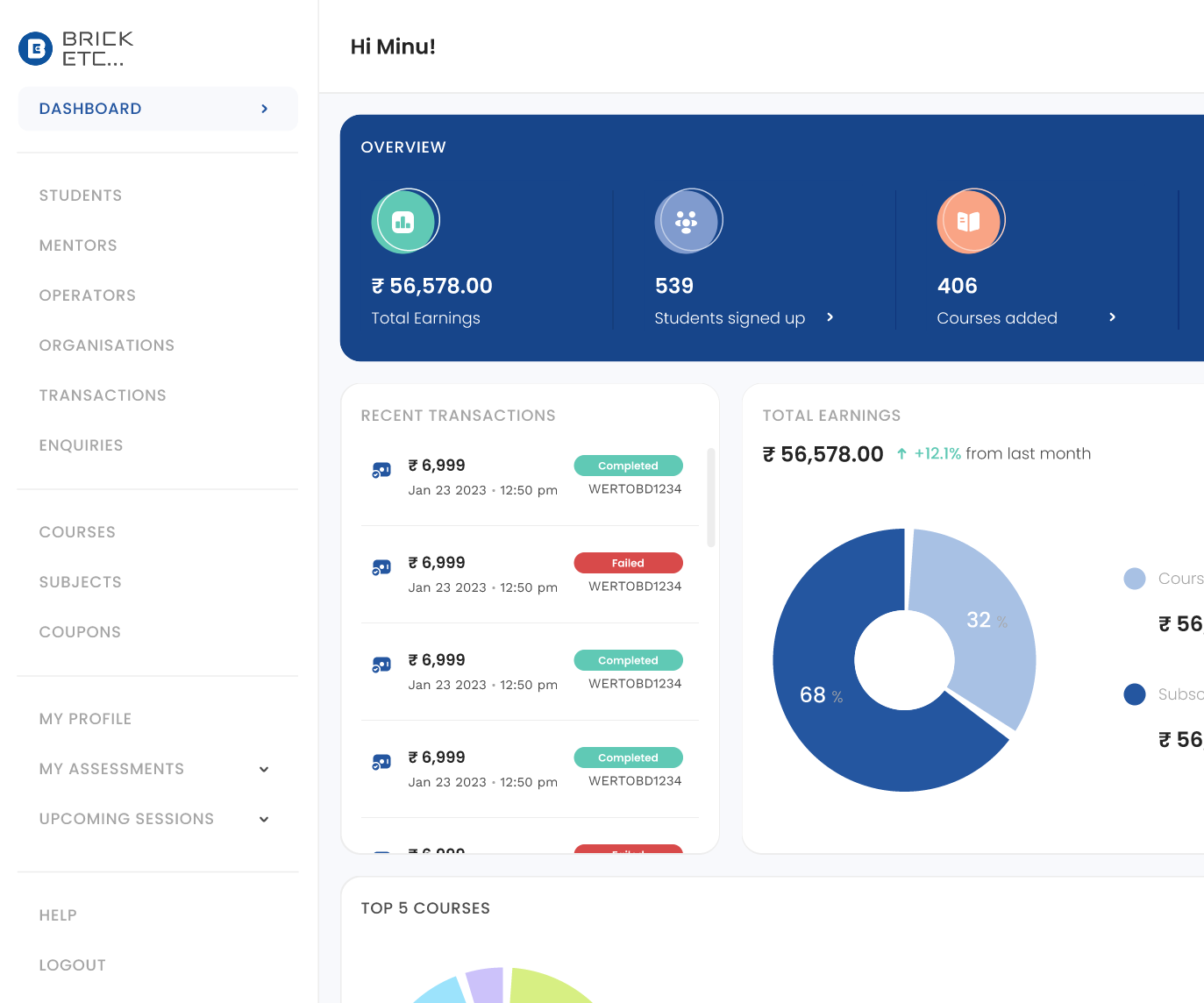
Task: Open Dashboard via its chevron arrow
Action: (x=264, y=109)
